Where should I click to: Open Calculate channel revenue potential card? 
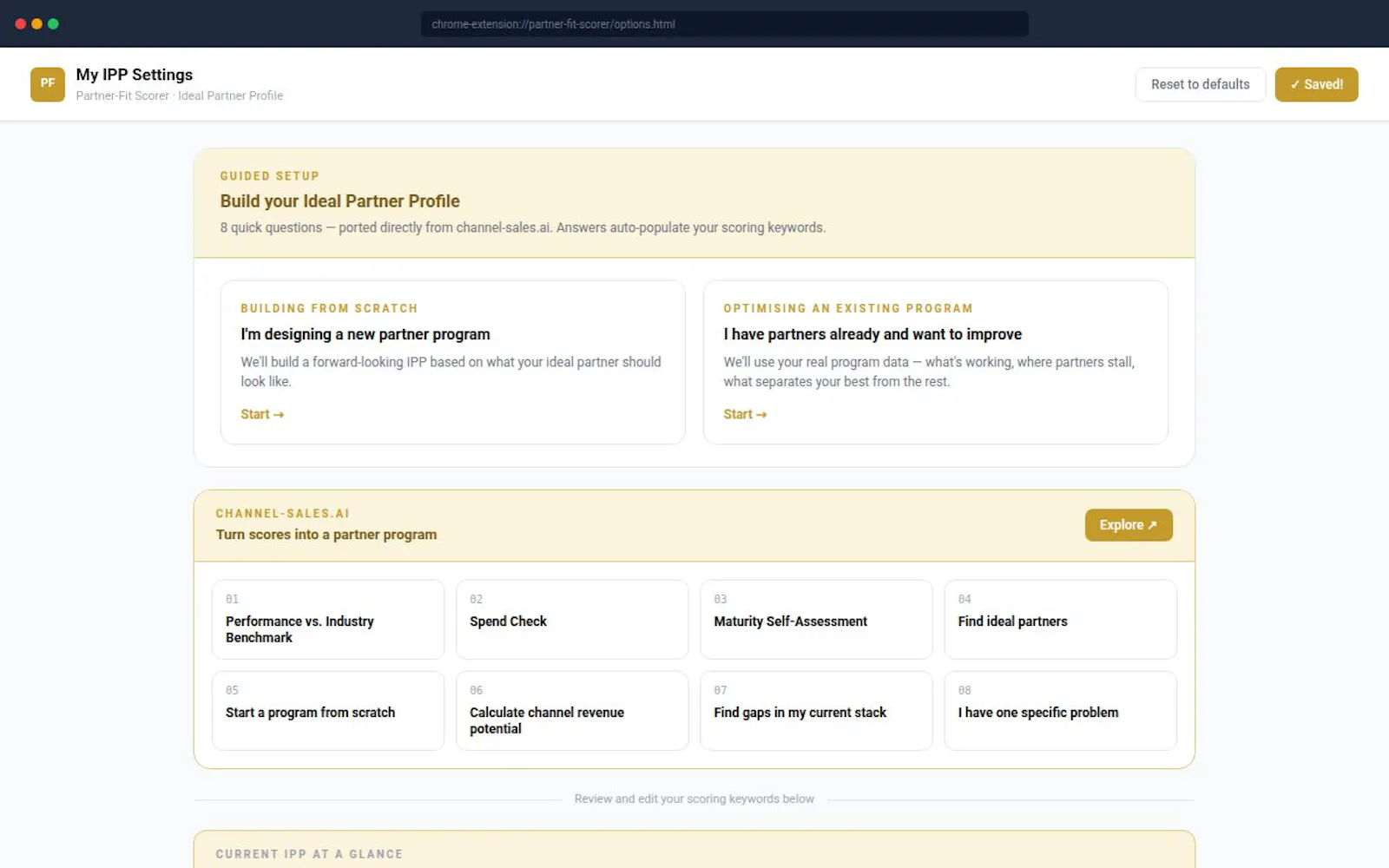(x=572, y=711)
